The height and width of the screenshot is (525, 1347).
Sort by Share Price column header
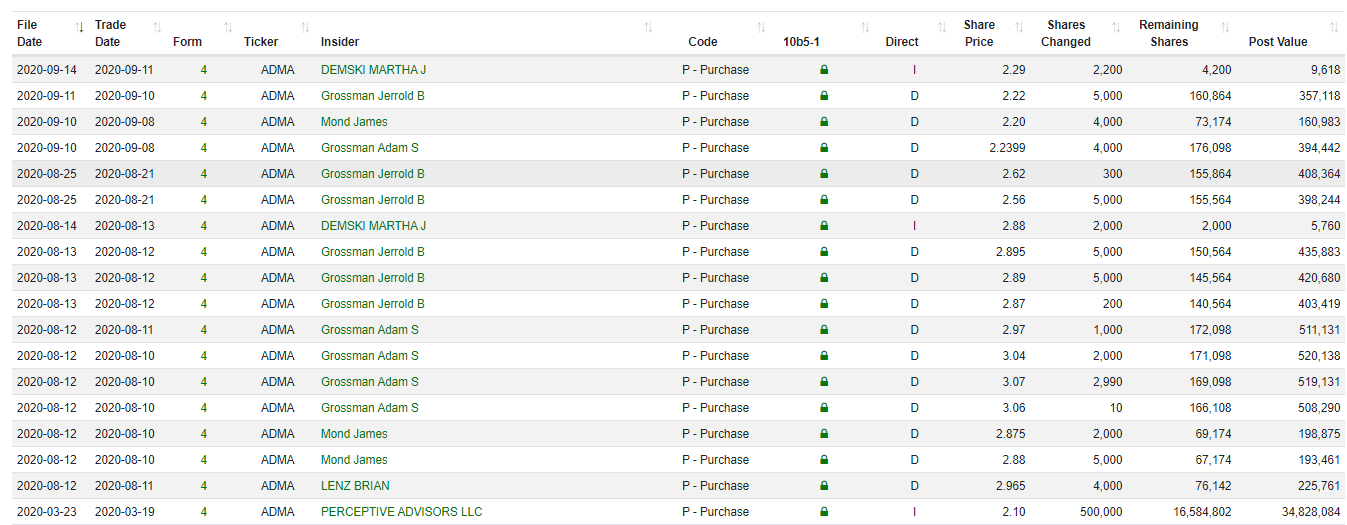979,33
